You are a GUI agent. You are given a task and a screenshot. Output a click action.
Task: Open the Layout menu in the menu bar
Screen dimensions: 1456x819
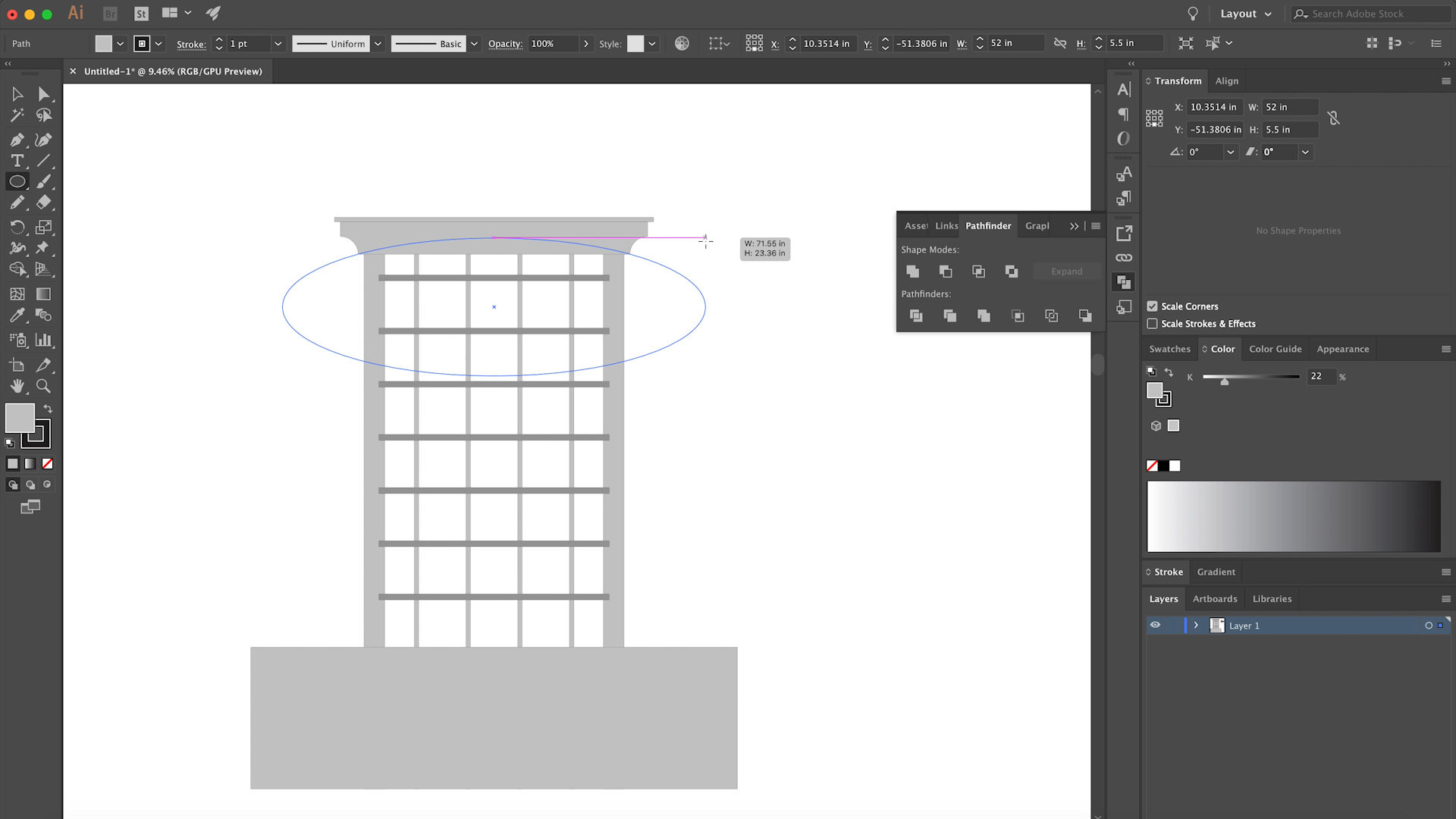[1238, 13]
